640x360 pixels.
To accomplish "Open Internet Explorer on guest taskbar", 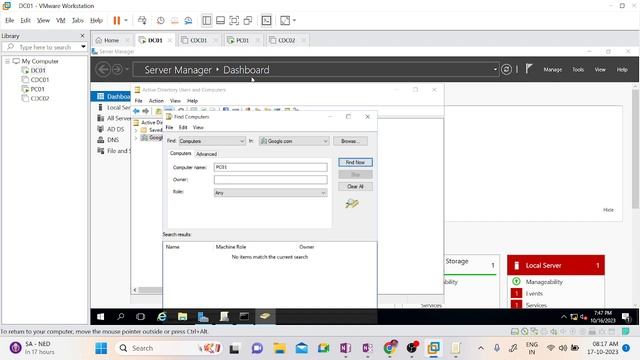I will tap(162, 316).
